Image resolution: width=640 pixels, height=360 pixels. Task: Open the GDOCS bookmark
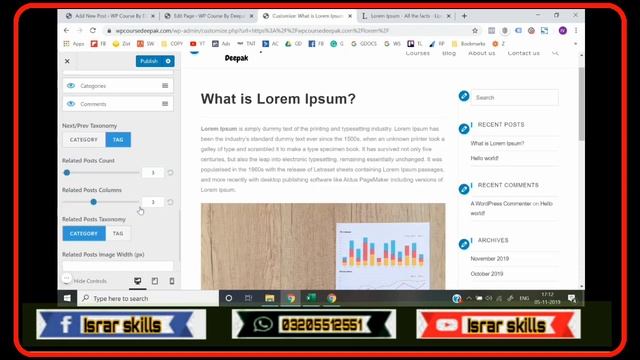pos(364,44)
